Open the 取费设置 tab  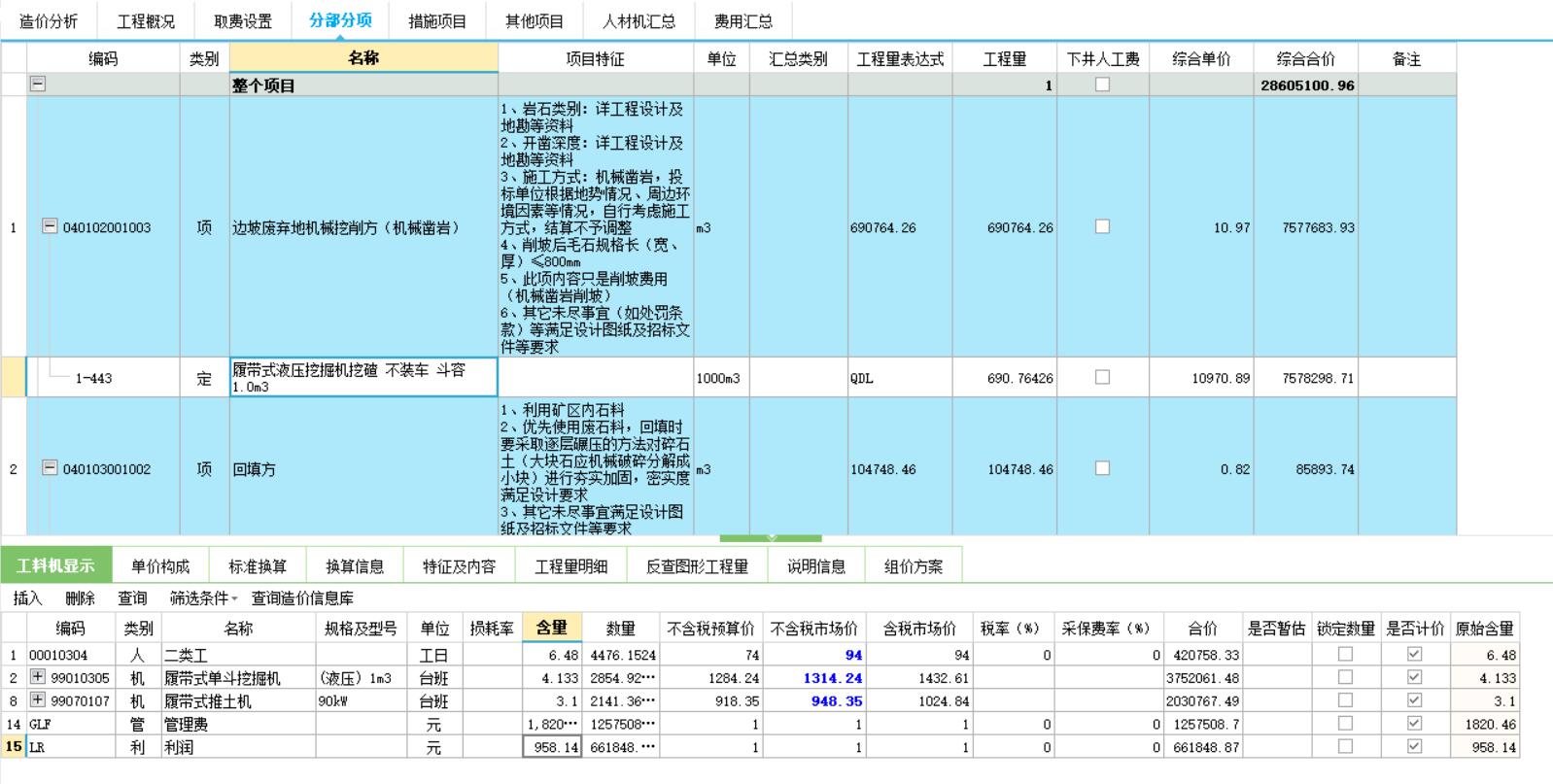[x=243, y=21]
